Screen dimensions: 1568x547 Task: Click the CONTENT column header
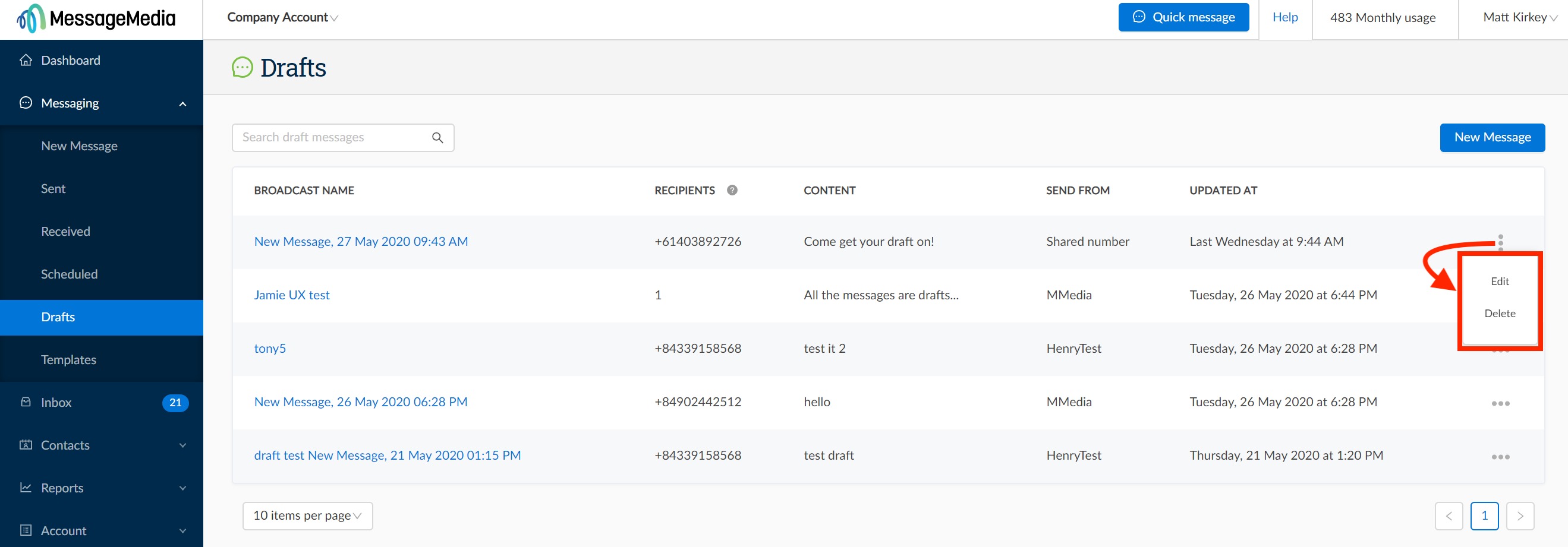829,191
